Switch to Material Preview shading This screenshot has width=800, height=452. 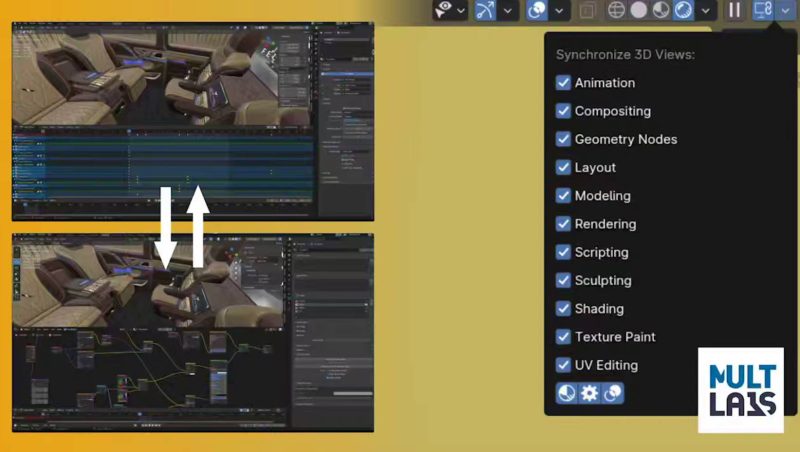[660, 10]
